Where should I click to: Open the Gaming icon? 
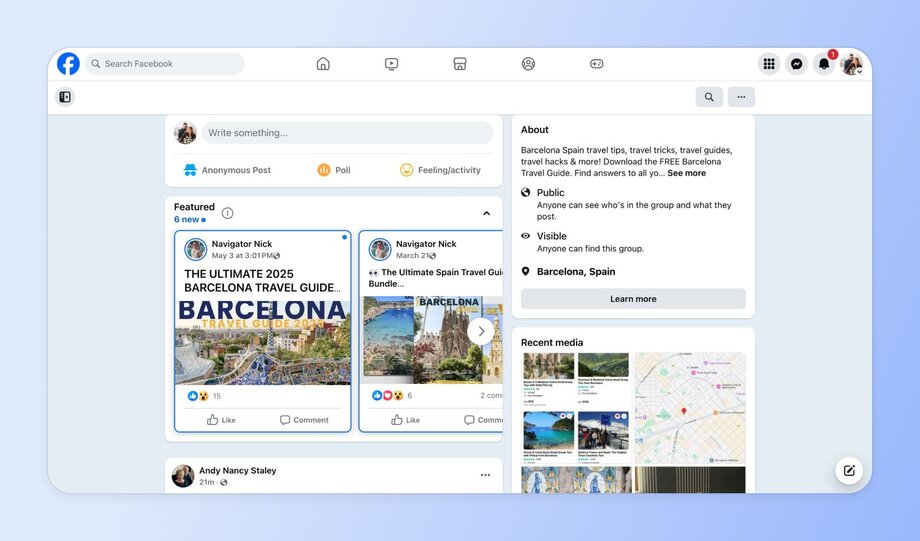pos(597,63)
